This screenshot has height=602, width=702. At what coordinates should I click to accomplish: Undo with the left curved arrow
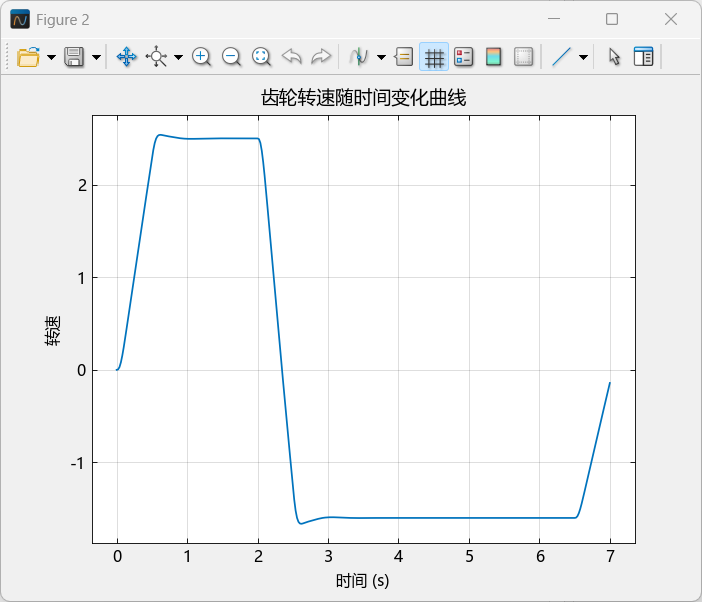(x=291, y=57)
